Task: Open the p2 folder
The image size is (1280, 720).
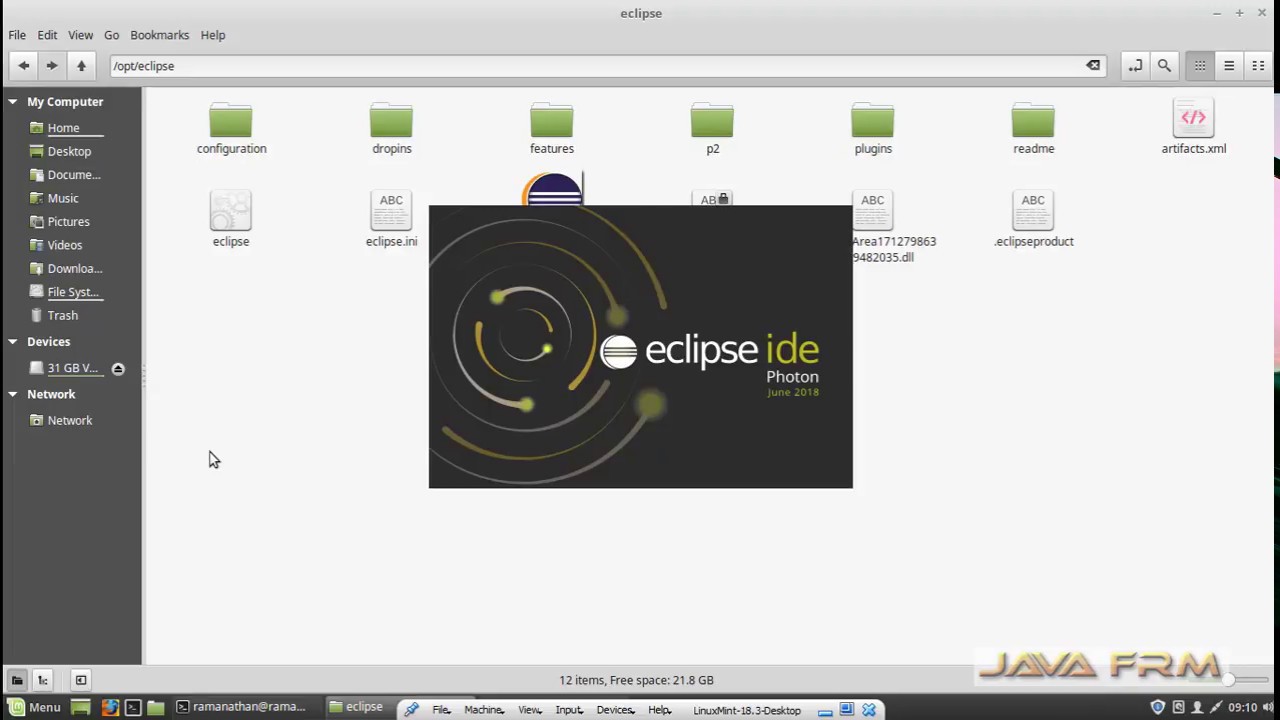Action: click(712, 128)
